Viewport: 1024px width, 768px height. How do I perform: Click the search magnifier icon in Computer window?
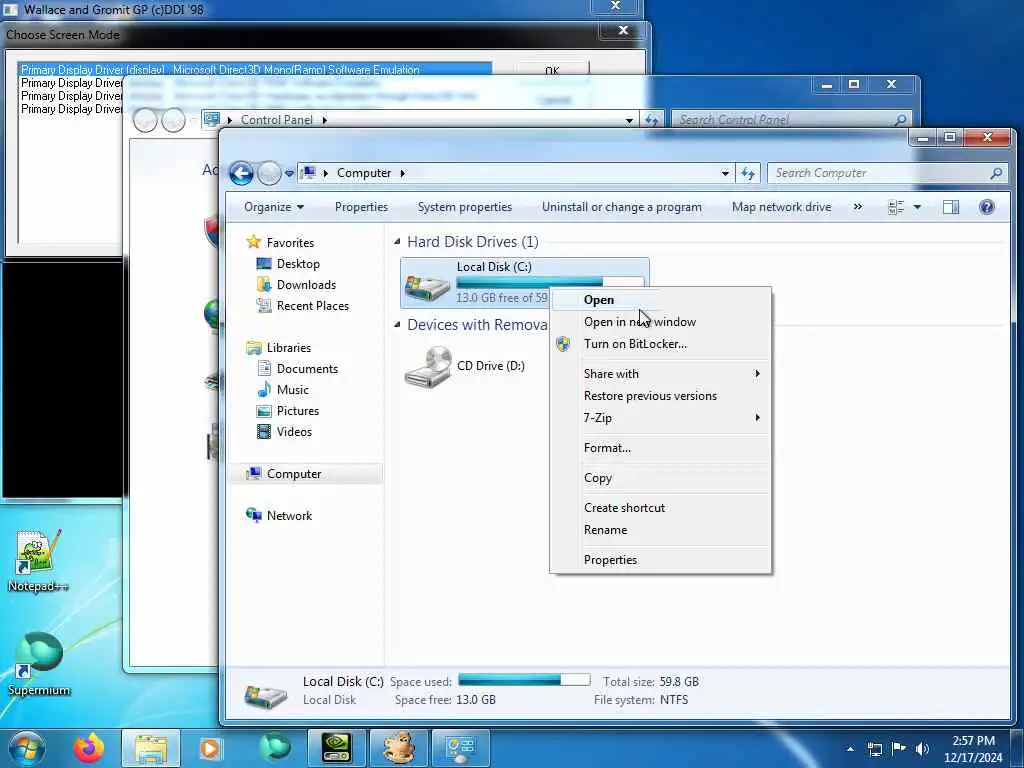point(996,173)
